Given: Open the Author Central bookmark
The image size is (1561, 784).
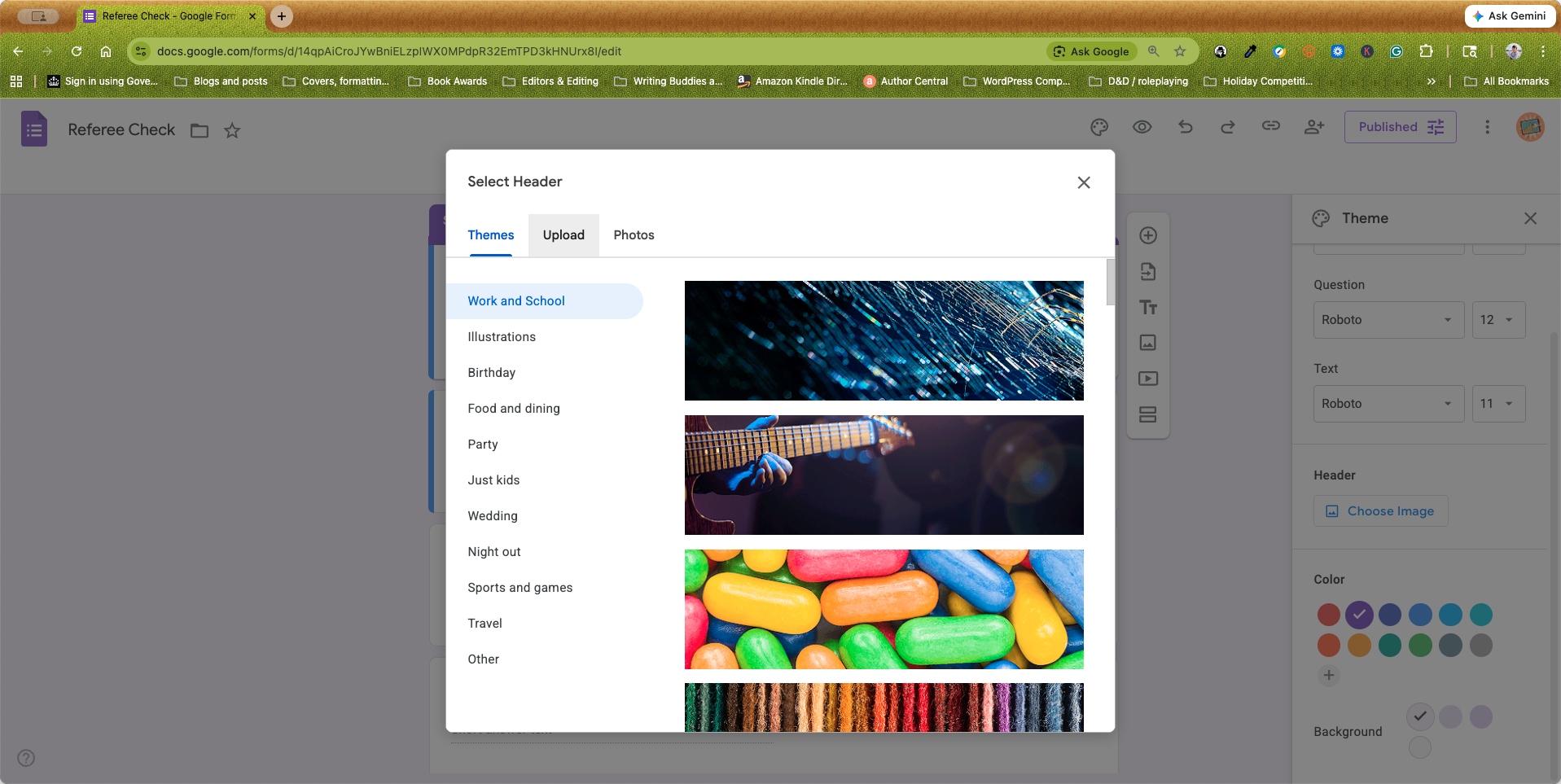Looking at the screenshot, I should [905, 81].
